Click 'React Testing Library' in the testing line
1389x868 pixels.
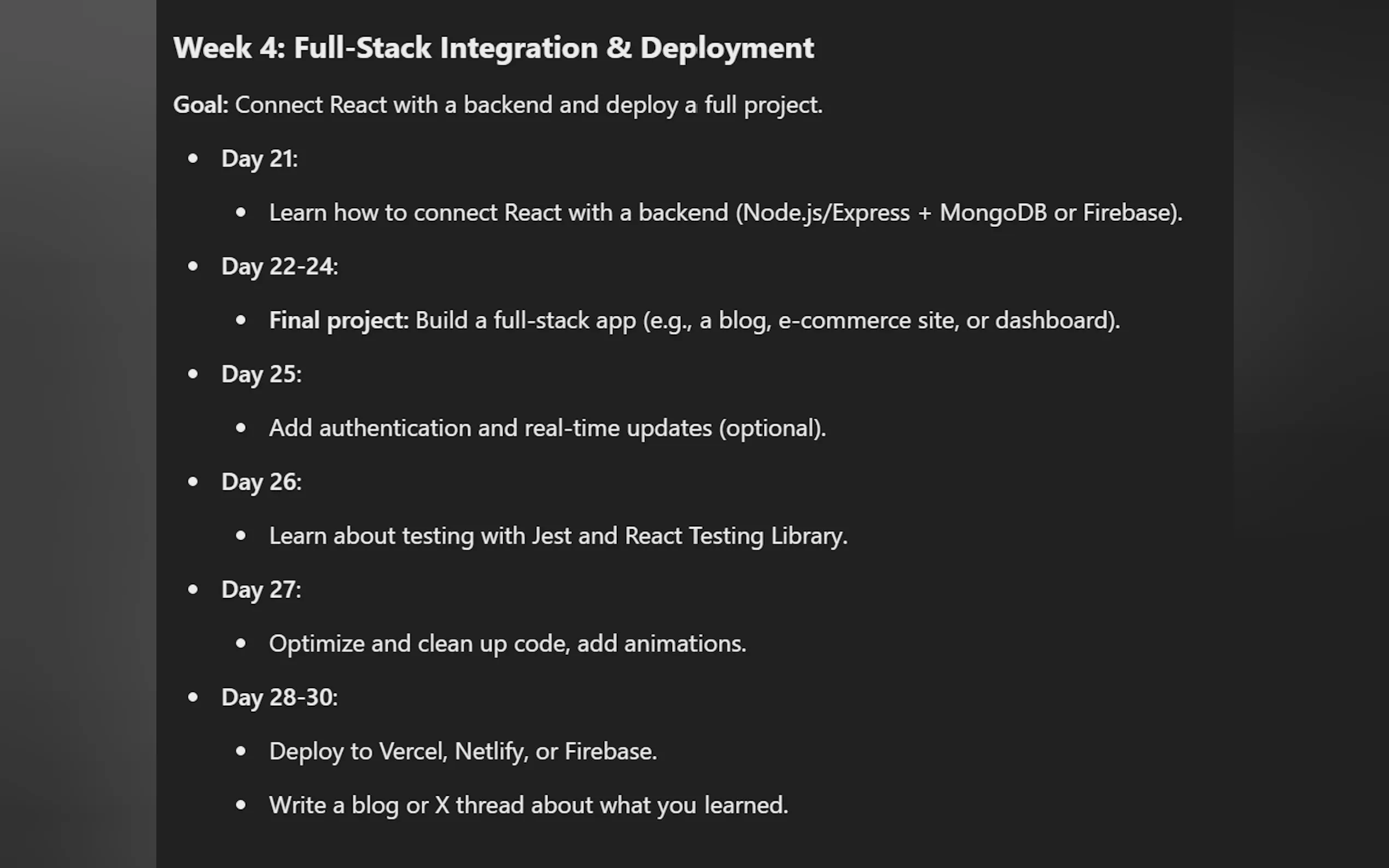click(x=735, y=536)
